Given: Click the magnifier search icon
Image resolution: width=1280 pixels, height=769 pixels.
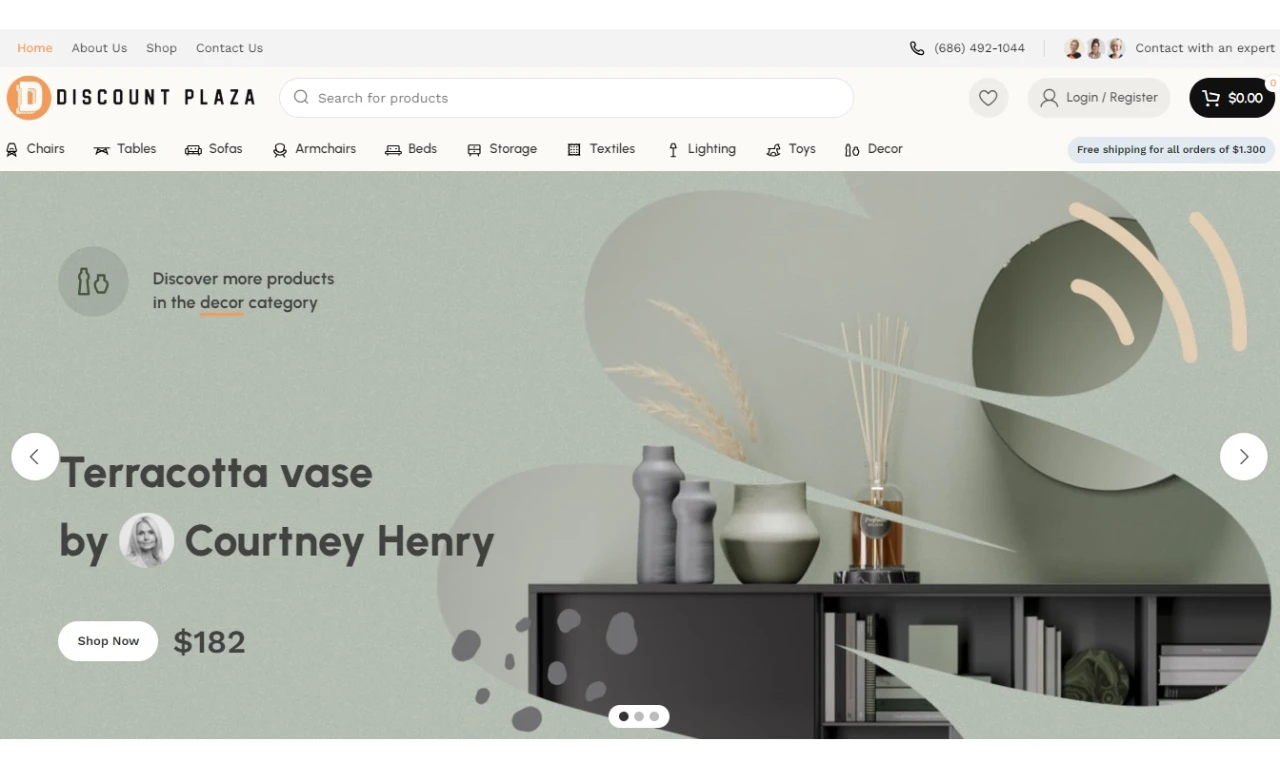Looking at the screenshot, I should (301, 98).
